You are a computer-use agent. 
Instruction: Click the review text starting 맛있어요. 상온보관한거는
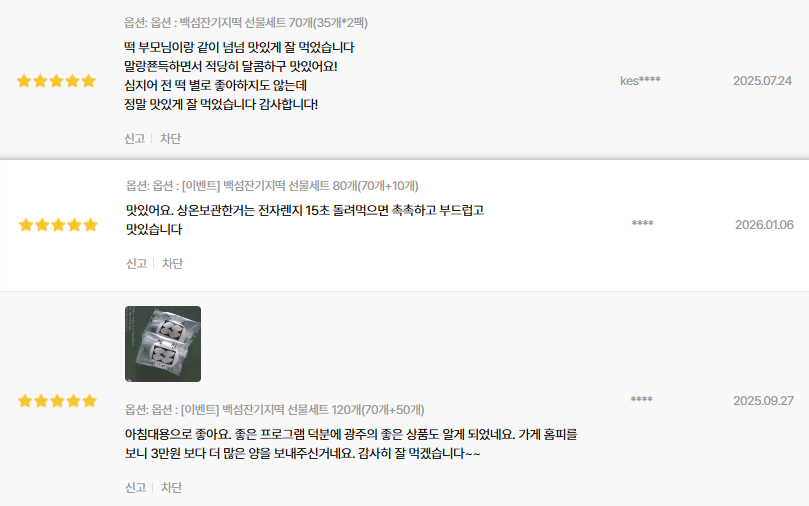tap(305, 220)
